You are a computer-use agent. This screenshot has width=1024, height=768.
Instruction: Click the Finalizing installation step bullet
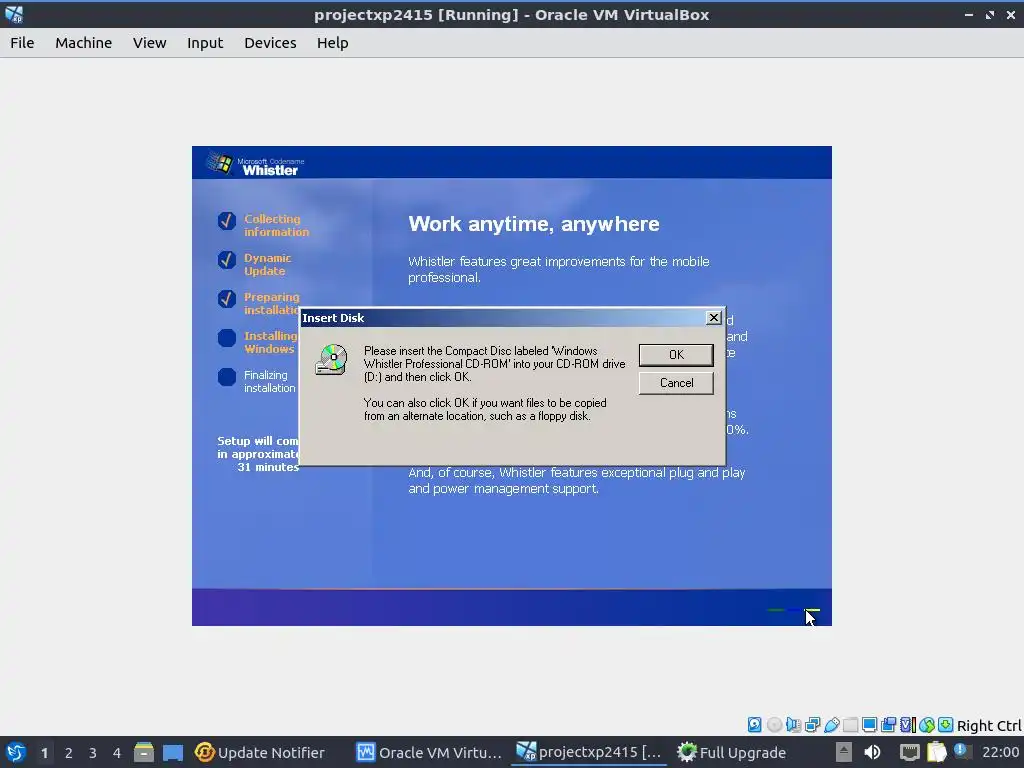227,377
